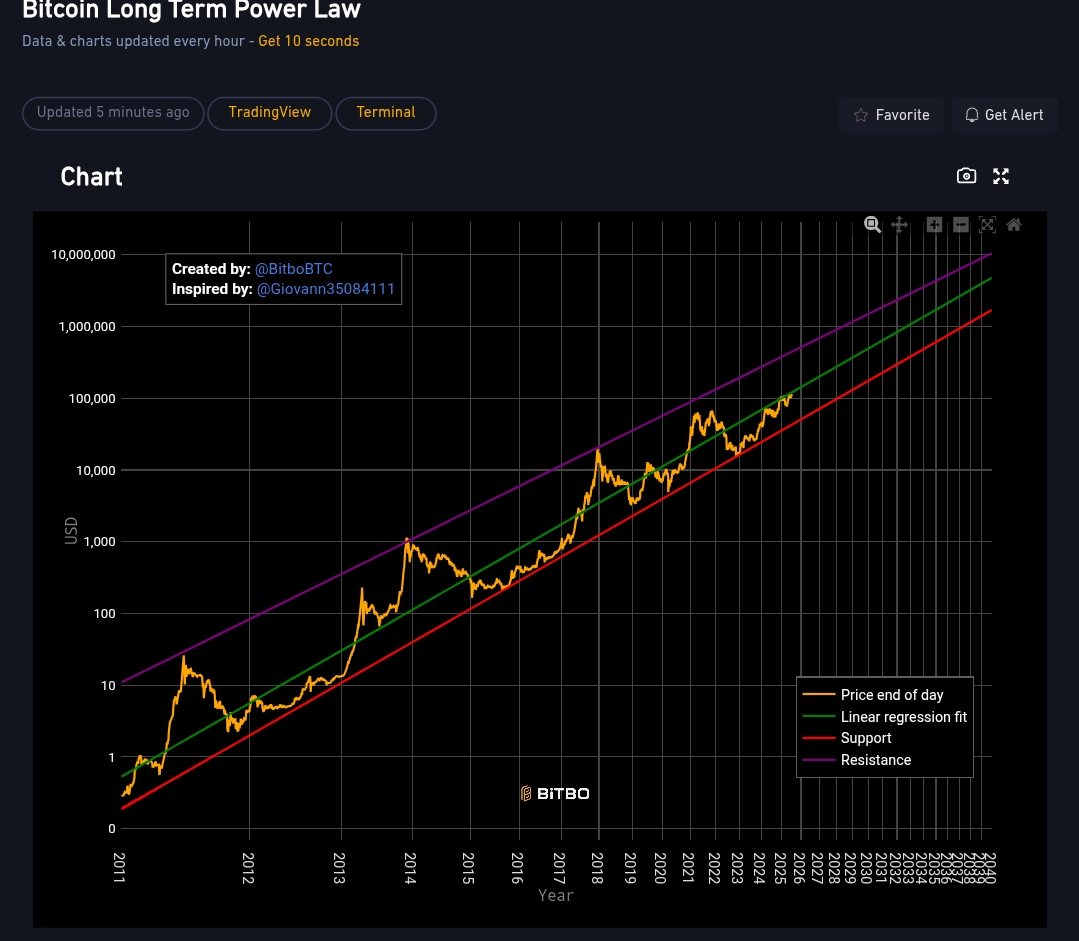
Task: Reset axes with the home icon
Action: point(1014,224)
